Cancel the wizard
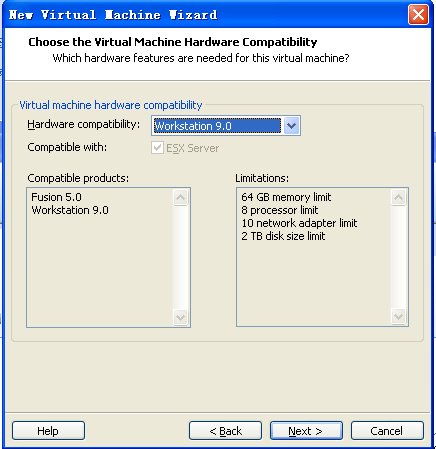 pyautogui.click(x=387, y=431)
